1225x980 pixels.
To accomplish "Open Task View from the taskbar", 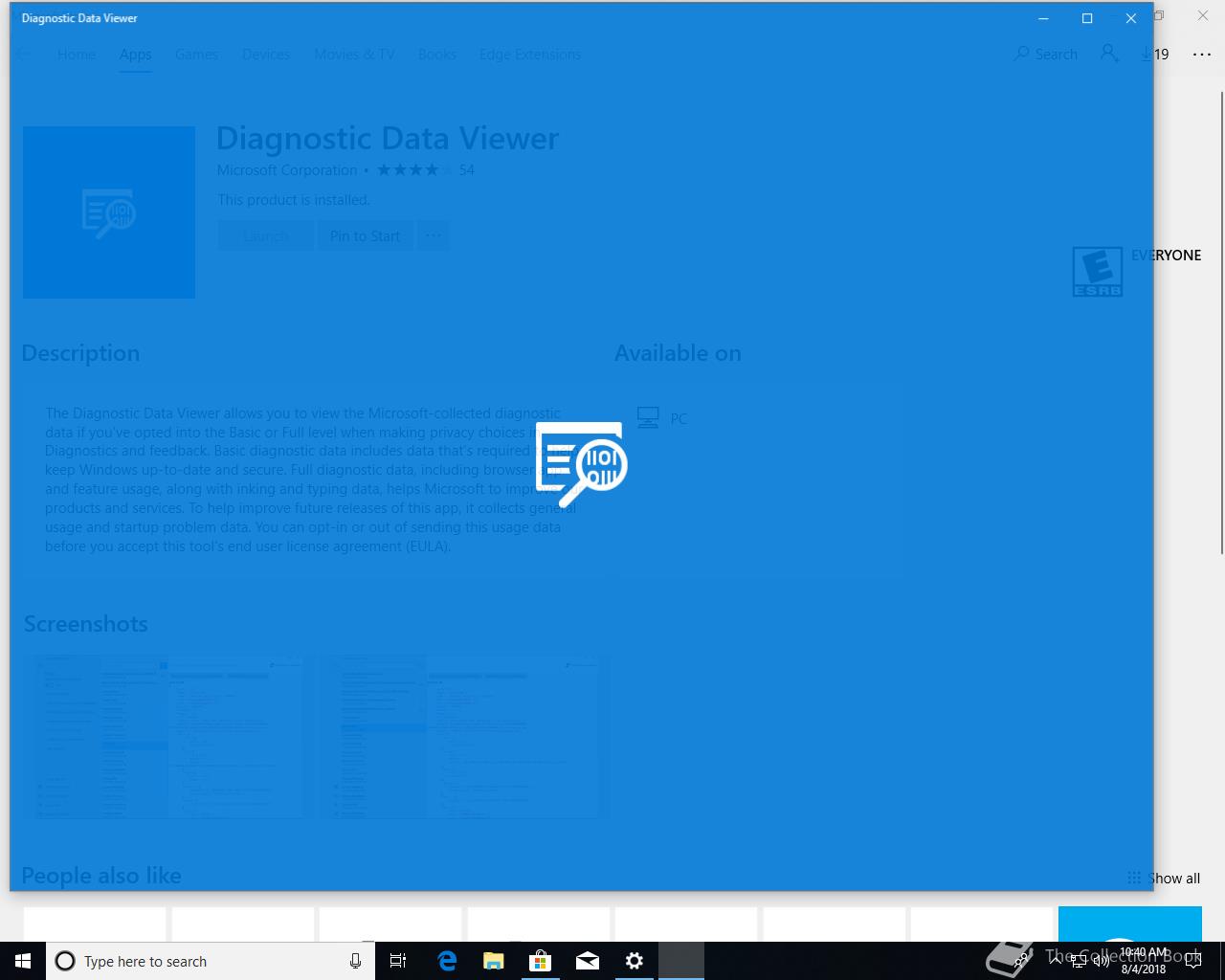I will [x=398, y=961].
